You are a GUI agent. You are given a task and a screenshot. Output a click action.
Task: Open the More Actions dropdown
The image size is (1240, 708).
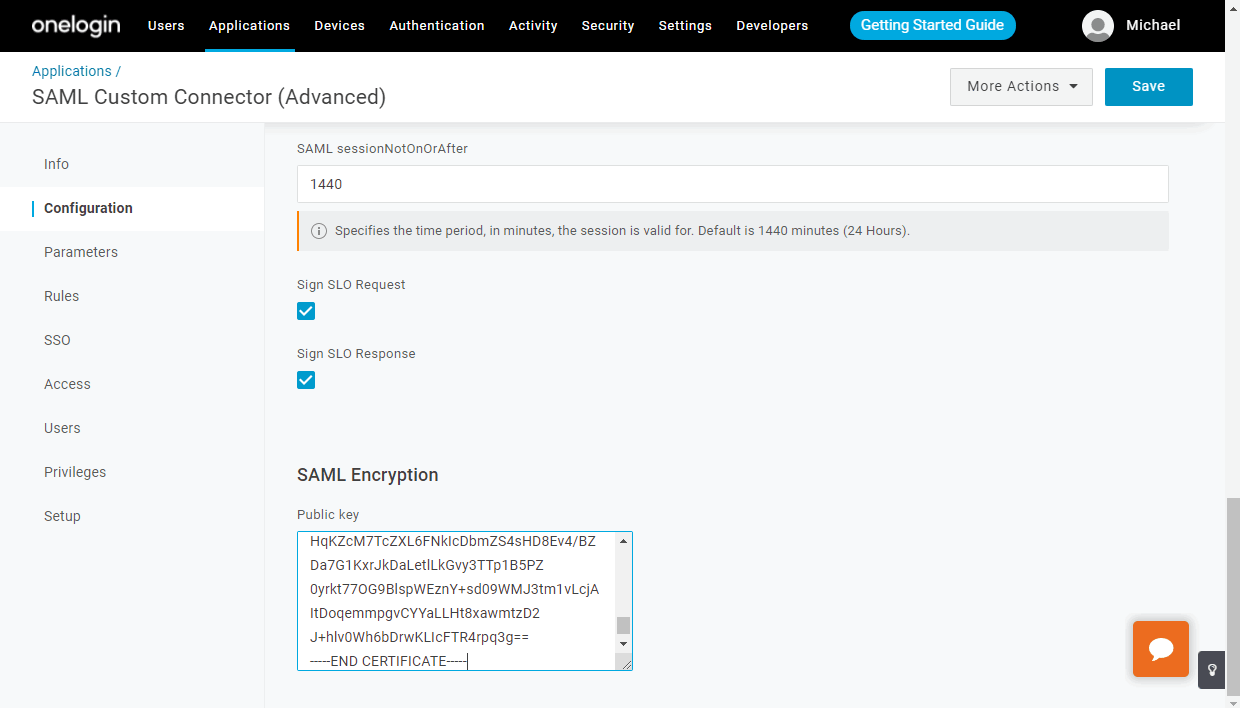pyautogui.click(x=1020, y=87)
